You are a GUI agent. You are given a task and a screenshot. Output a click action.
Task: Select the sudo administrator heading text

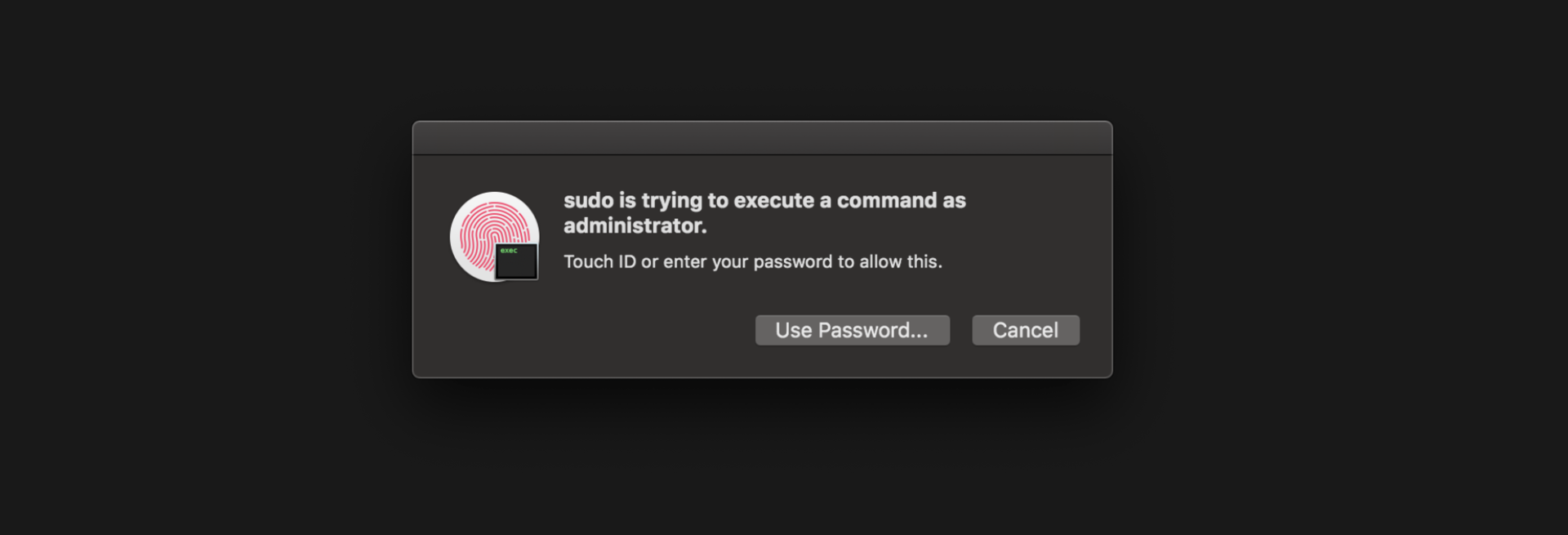pos(764,200)
